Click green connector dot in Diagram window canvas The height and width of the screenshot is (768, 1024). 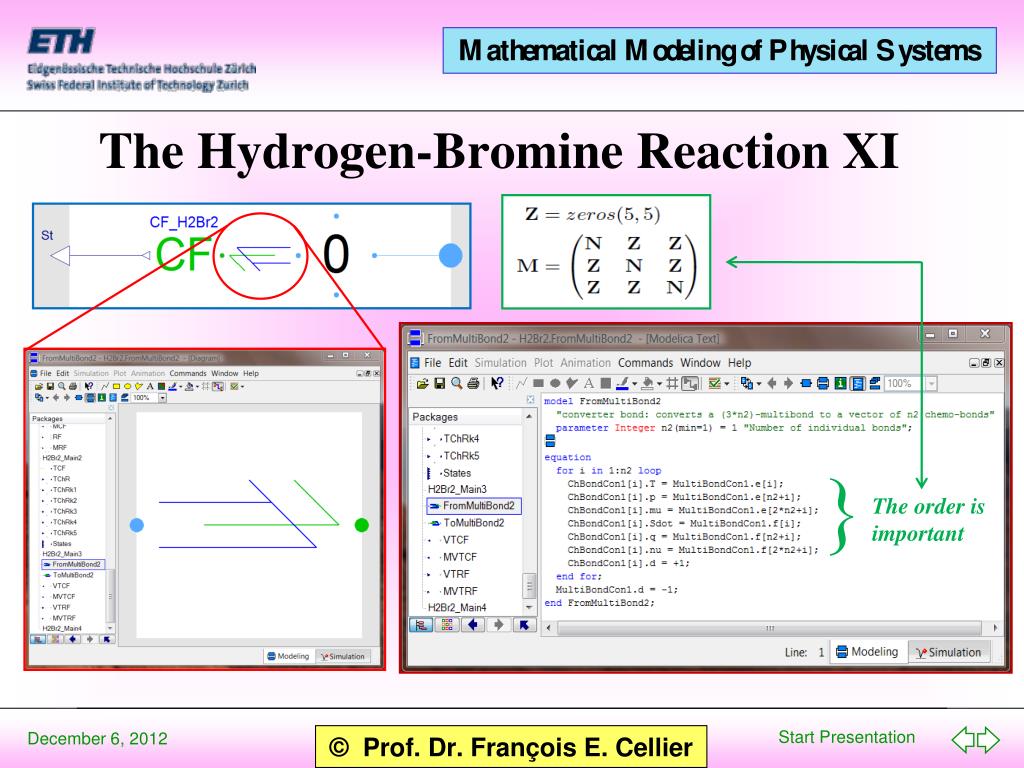[x=362, y=525]
